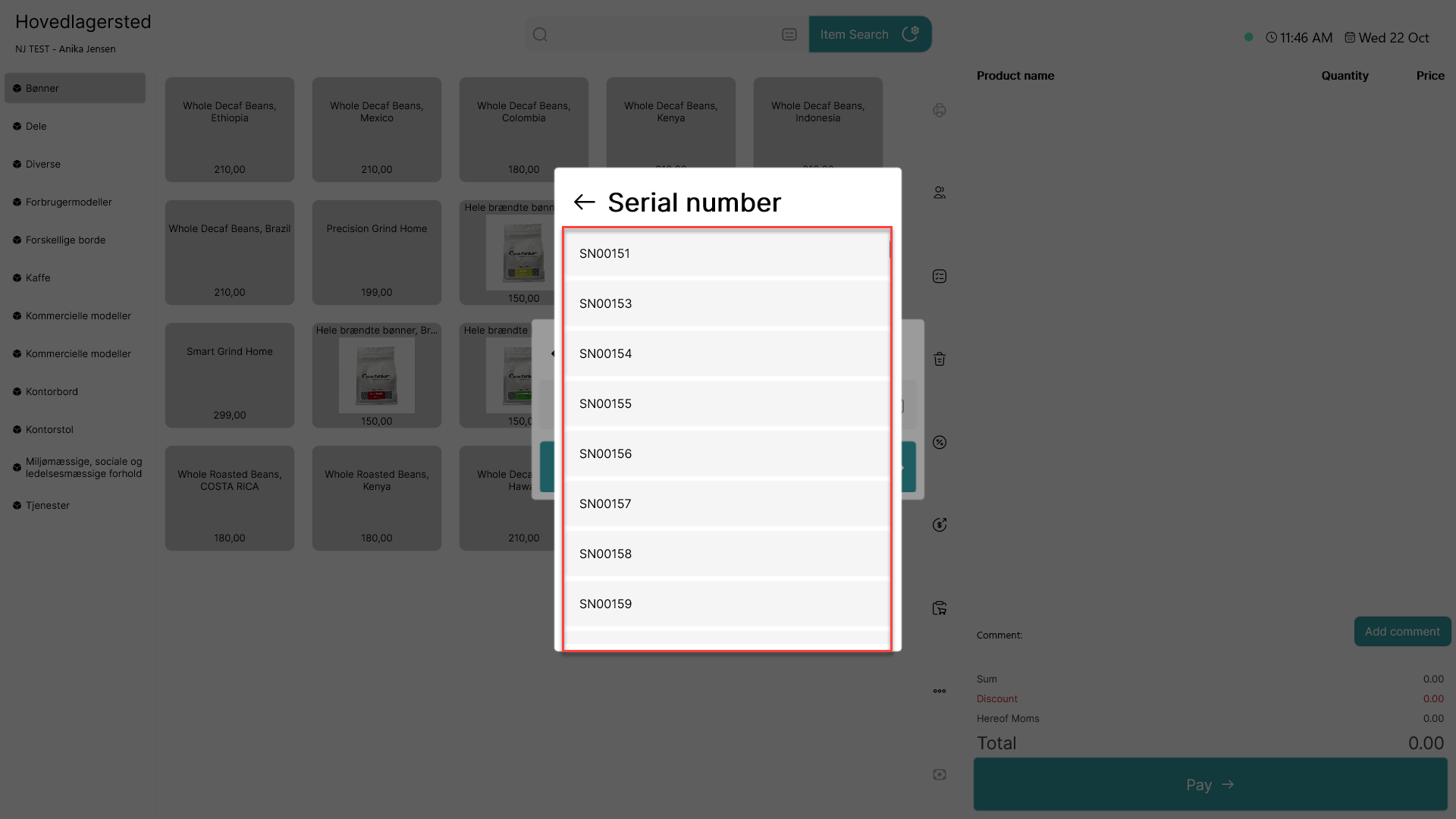The height and width of the screenshot is (819, 1456).
Task: Open the Miljømæssige, sociale og ledelsesmæssige forhold category
Action: (x=75, y=467)
